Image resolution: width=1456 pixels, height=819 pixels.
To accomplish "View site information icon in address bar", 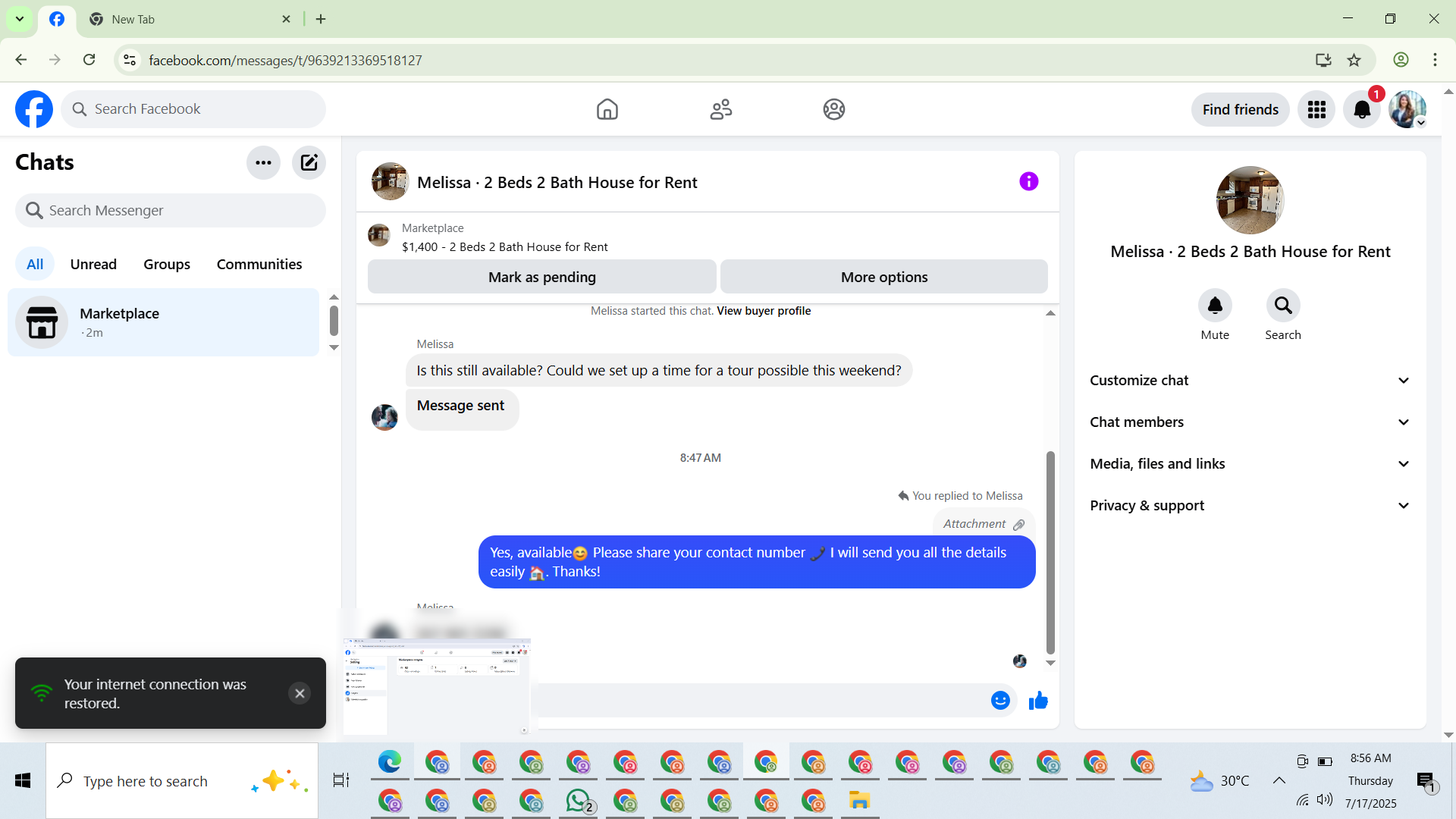I will 130,60.
